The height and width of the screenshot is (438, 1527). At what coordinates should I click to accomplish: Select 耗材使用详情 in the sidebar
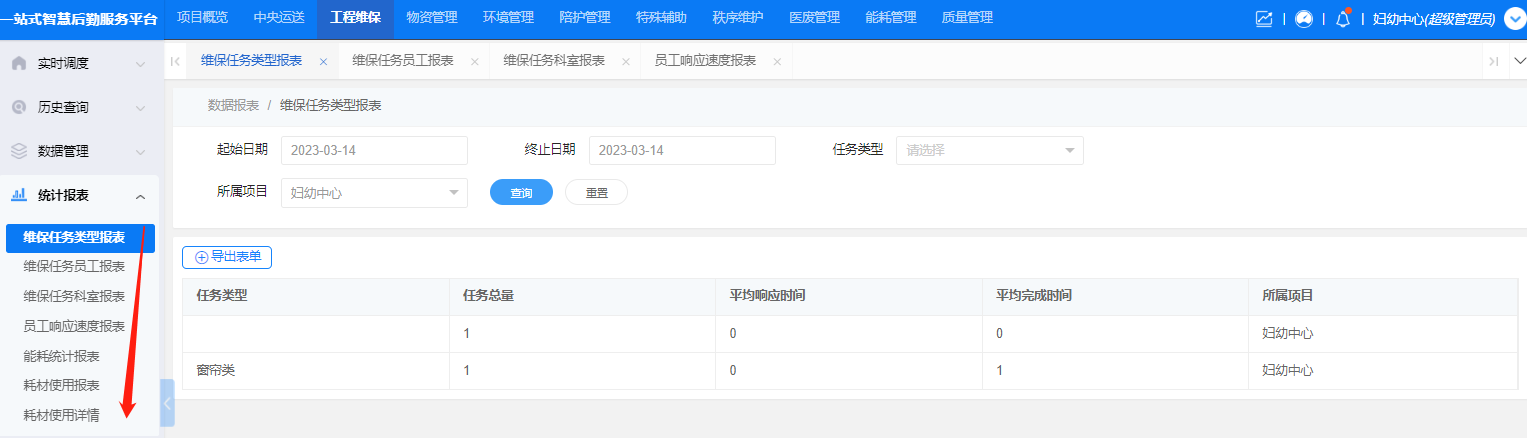[x=62, y=415]
